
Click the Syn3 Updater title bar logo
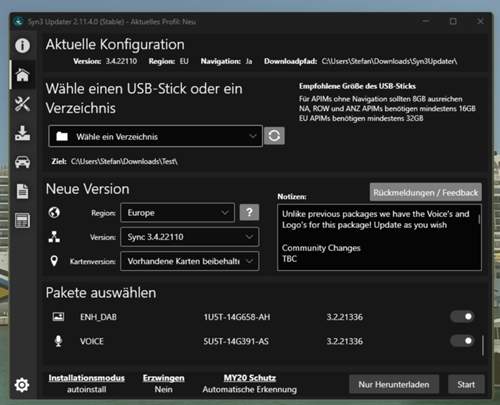19,22
